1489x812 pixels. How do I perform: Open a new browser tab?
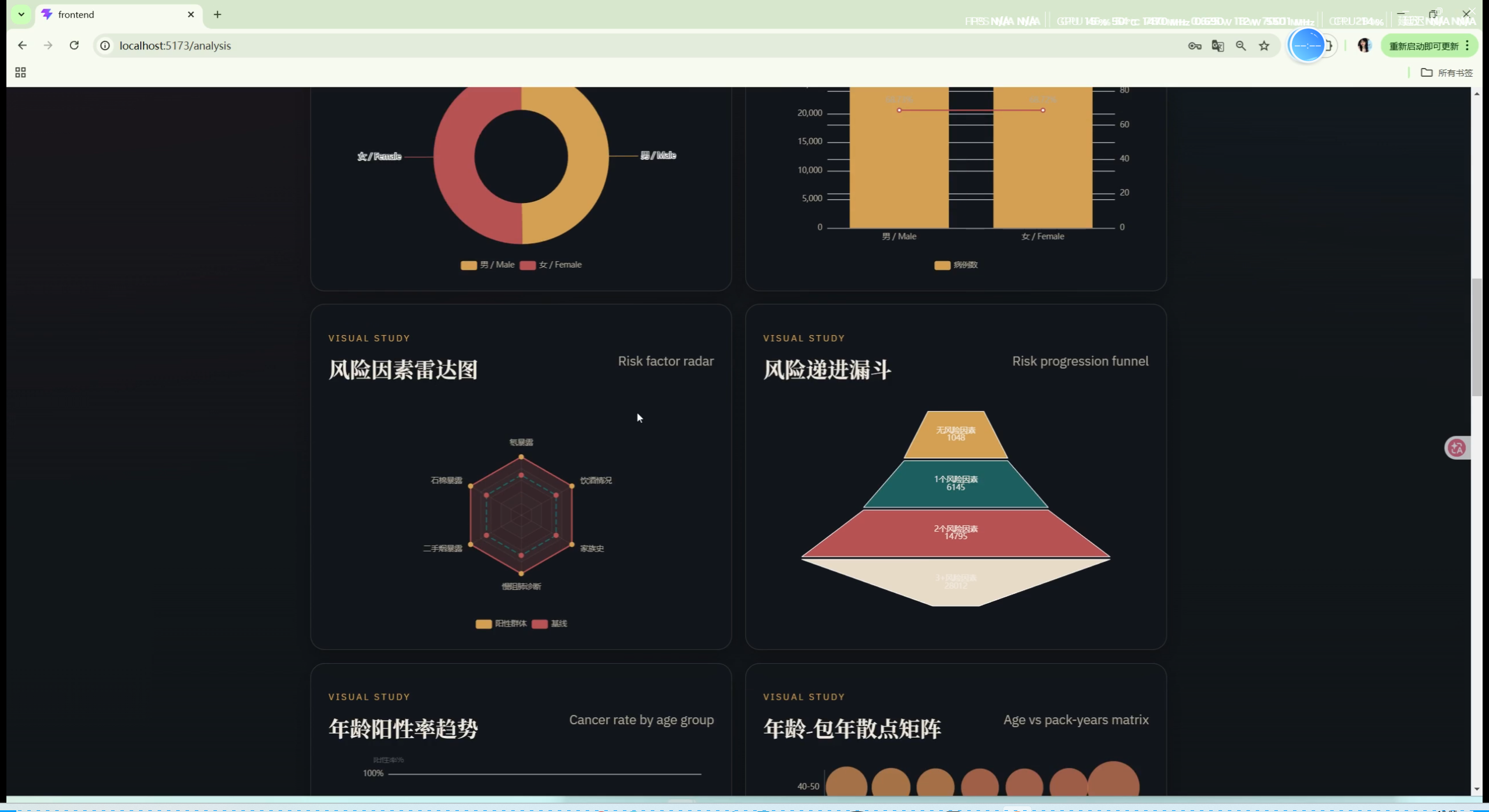(x=218, y=15)
